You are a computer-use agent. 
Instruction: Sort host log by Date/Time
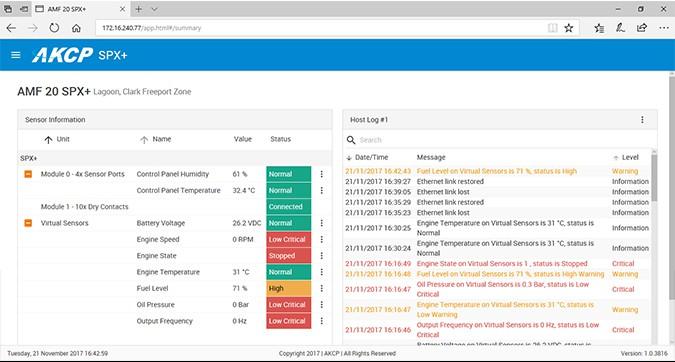click(367, 158)
